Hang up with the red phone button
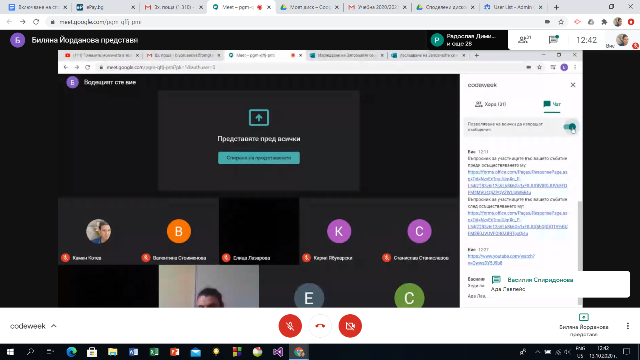The height and width of the screenshot is (360, 640). (x=320, y=326)
